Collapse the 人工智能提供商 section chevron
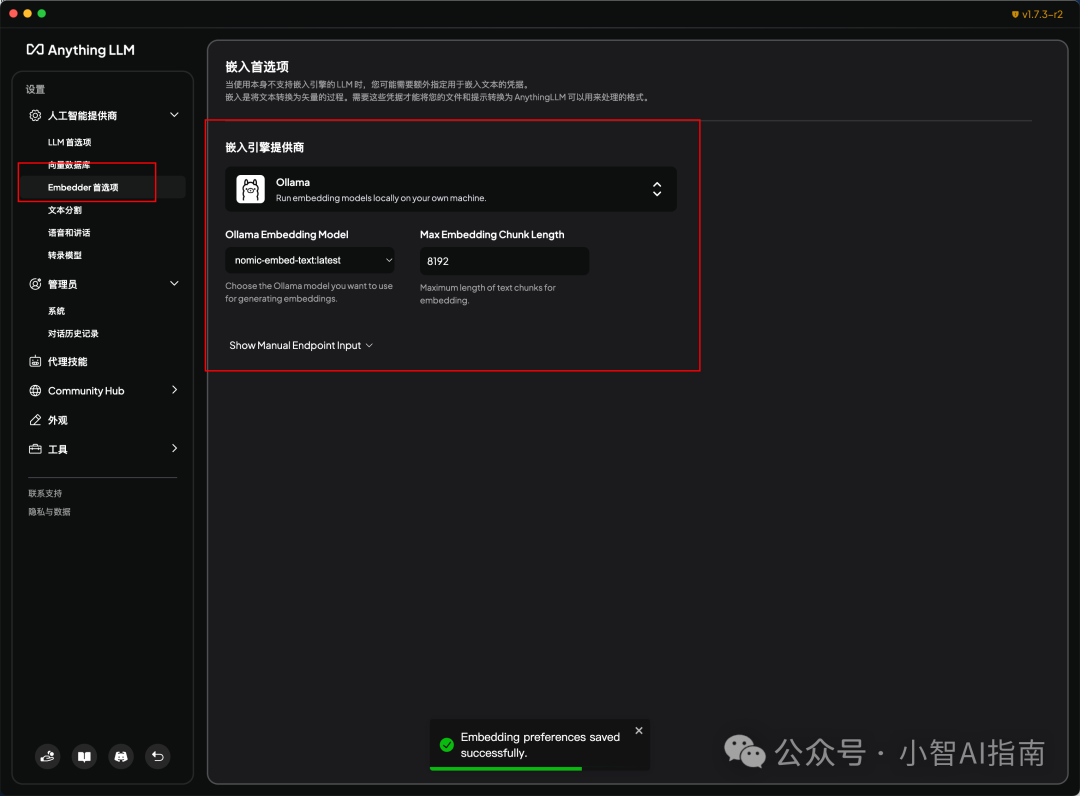This screenshot has height=796, width=1080. 174,116
